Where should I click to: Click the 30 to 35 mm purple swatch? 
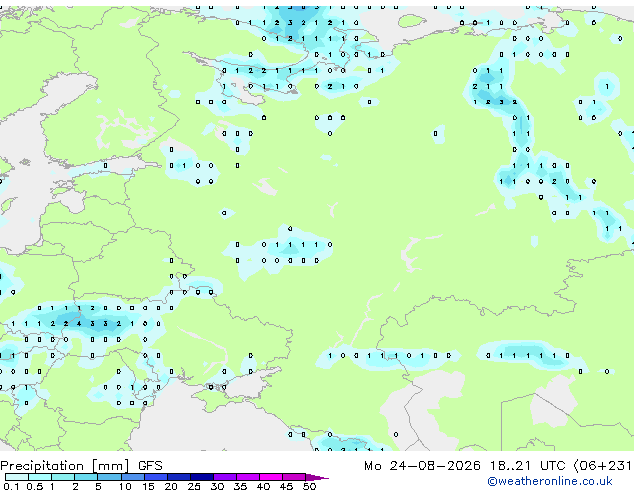pos(224,477)
